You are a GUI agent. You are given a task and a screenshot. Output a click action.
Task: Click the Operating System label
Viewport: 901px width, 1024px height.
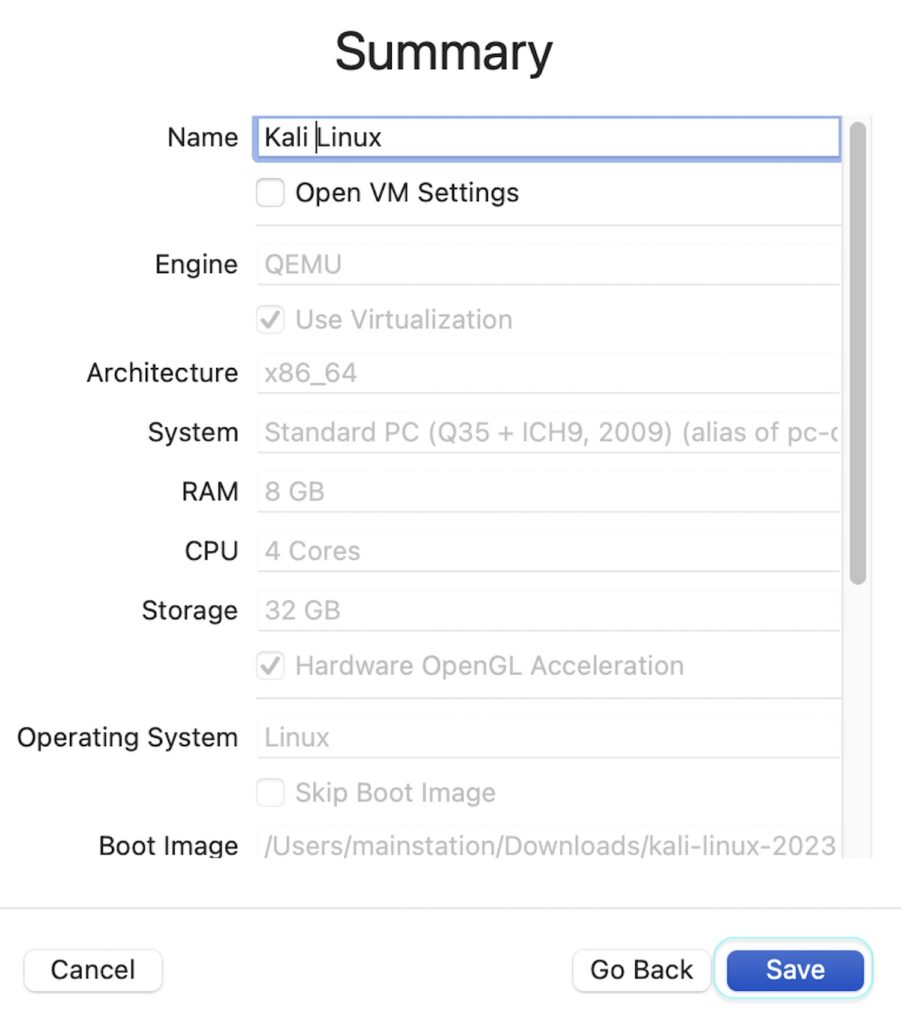[x=127, y=738]
